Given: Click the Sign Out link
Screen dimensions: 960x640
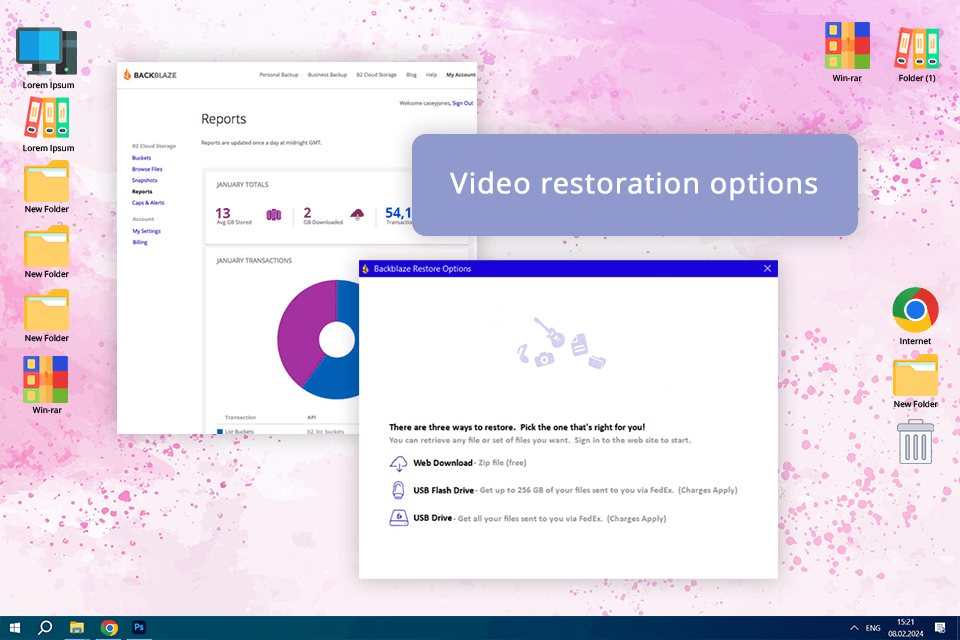Looking at the screenshot, I should coord(463,103).
